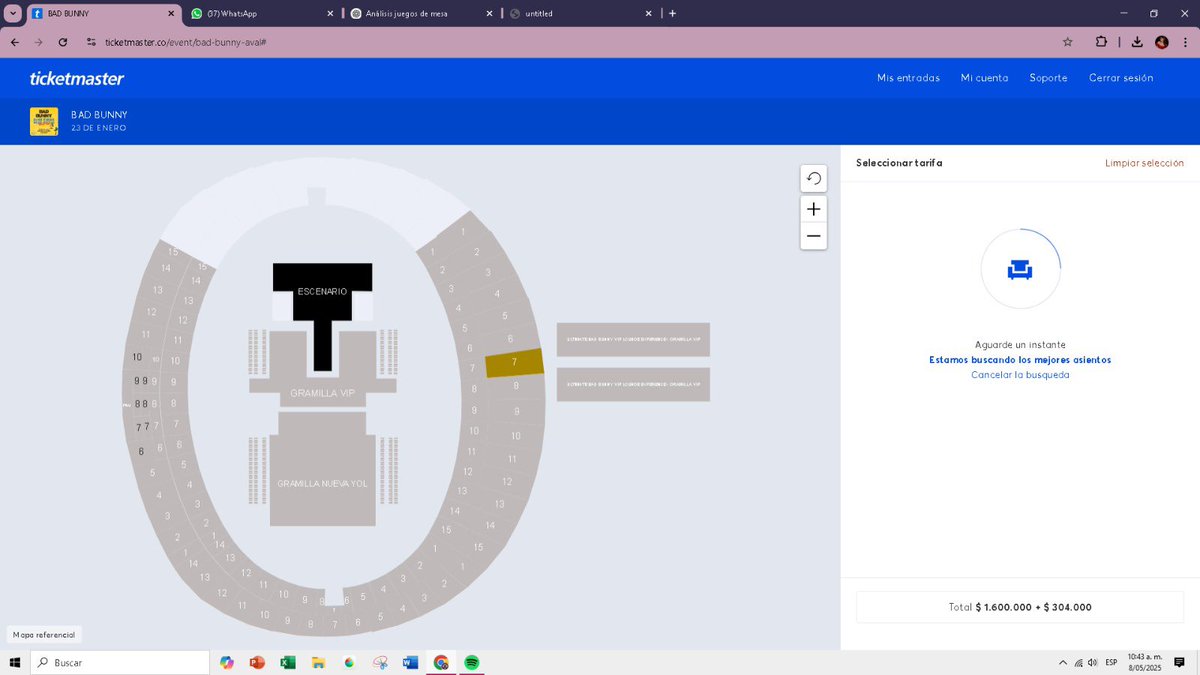Viewport: 1200px width, 675px height.
Task: Reset the seat map view rotation icon
Action: [x=814, y=178]
